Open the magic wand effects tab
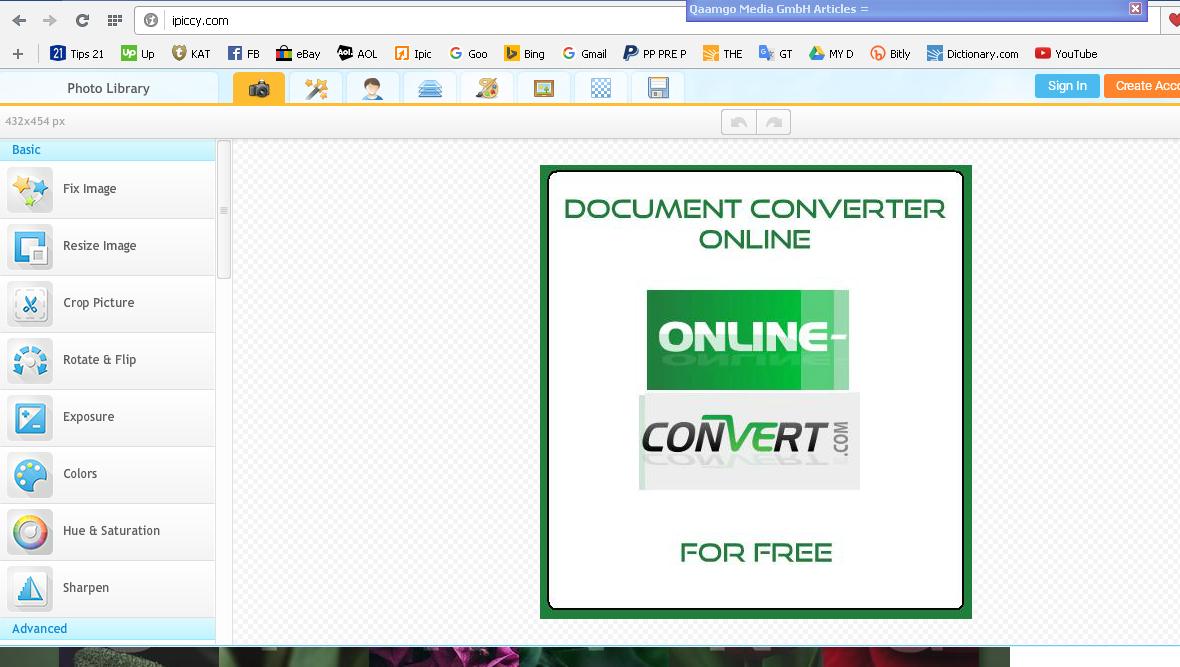Image resolution: width=1180 pixels, height=667 pixels. [x=316, y=89]
